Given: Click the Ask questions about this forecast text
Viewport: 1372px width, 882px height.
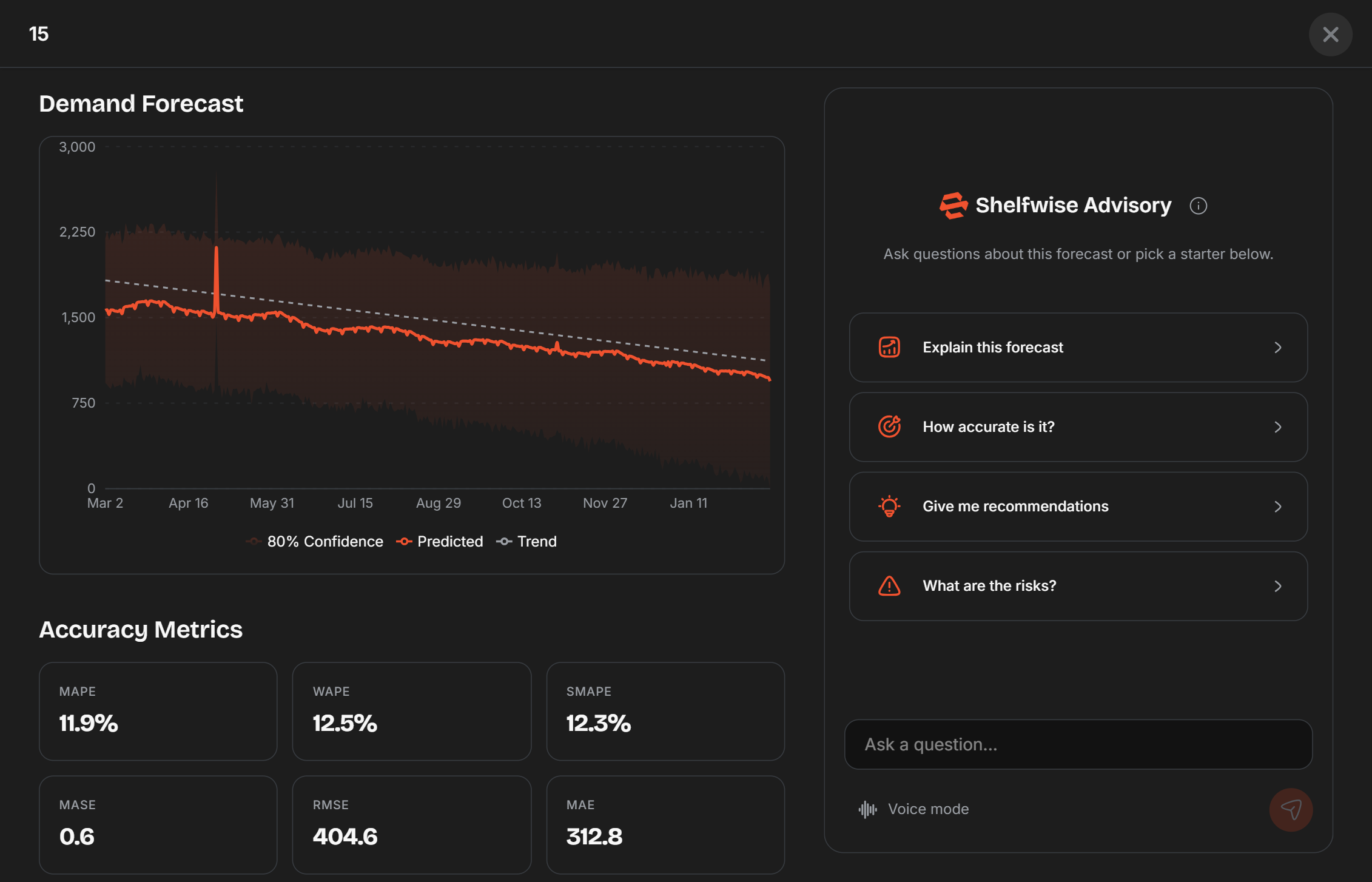Looking at the screenshot, I should 1078,254.
